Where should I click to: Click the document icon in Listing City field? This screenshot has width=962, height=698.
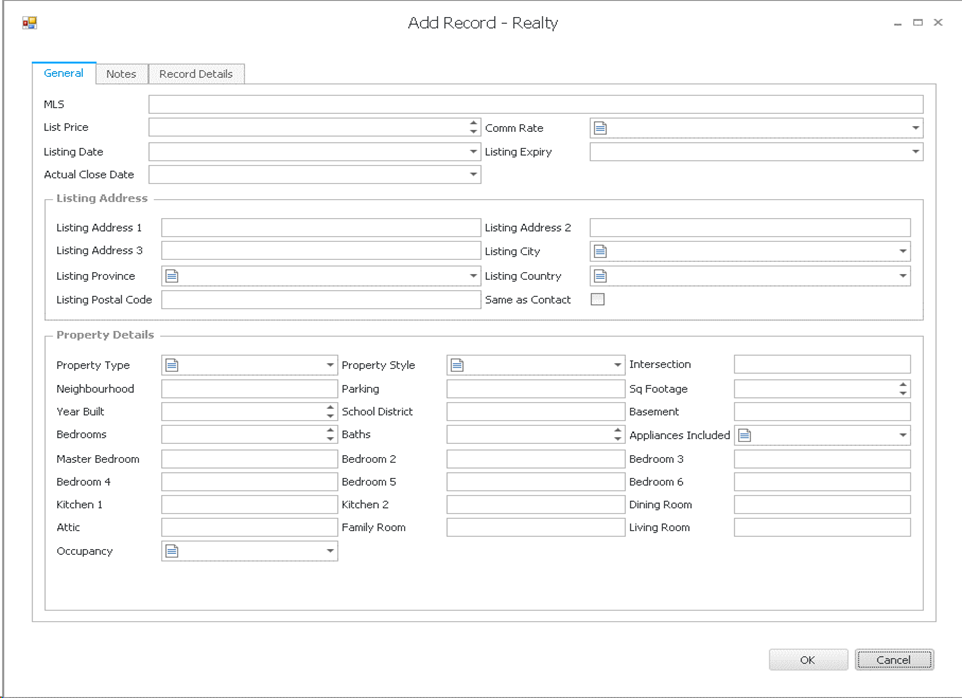pyautogui.click(x=600, y=252)
